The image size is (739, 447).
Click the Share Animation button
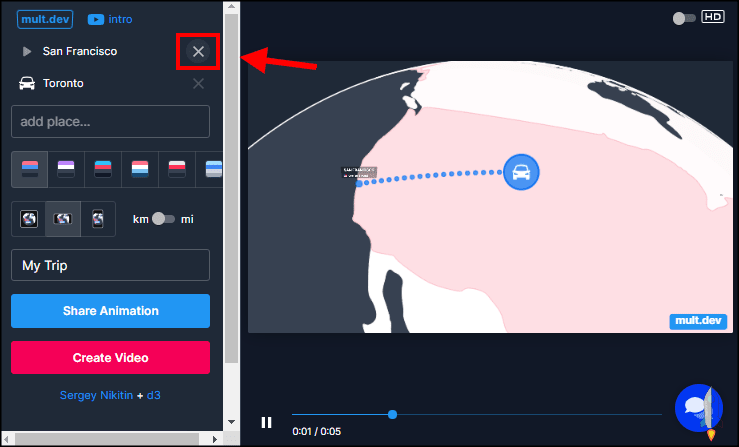pos(110,311)
